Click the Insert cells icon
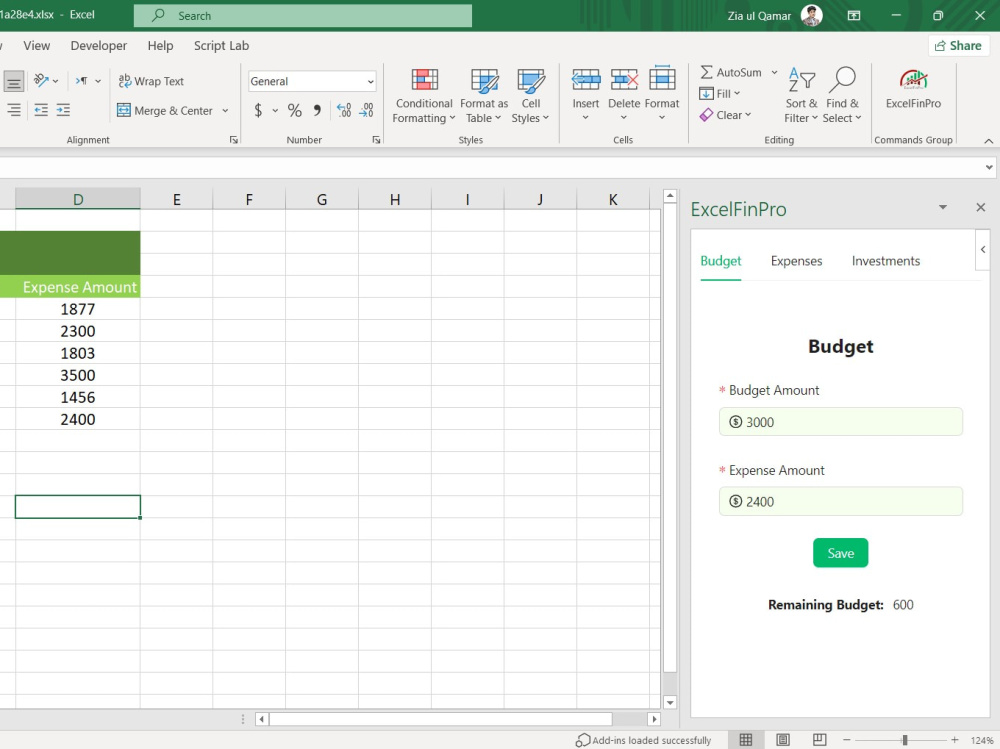1000x749 pixels. point(585,80)
